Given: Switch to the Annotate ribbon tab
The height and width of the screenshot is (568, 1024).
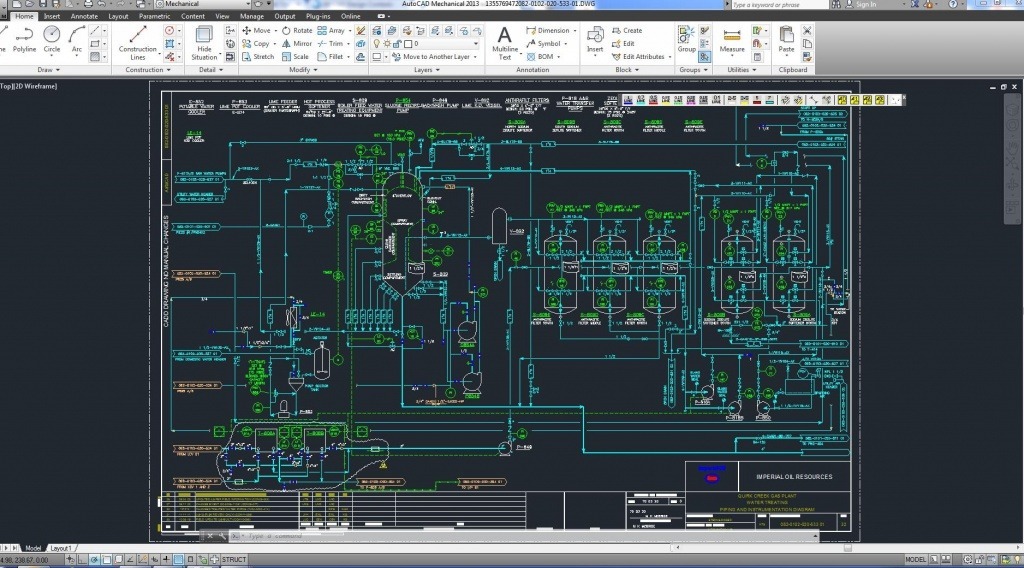Looking at the screenshot, I should point(84,16).
